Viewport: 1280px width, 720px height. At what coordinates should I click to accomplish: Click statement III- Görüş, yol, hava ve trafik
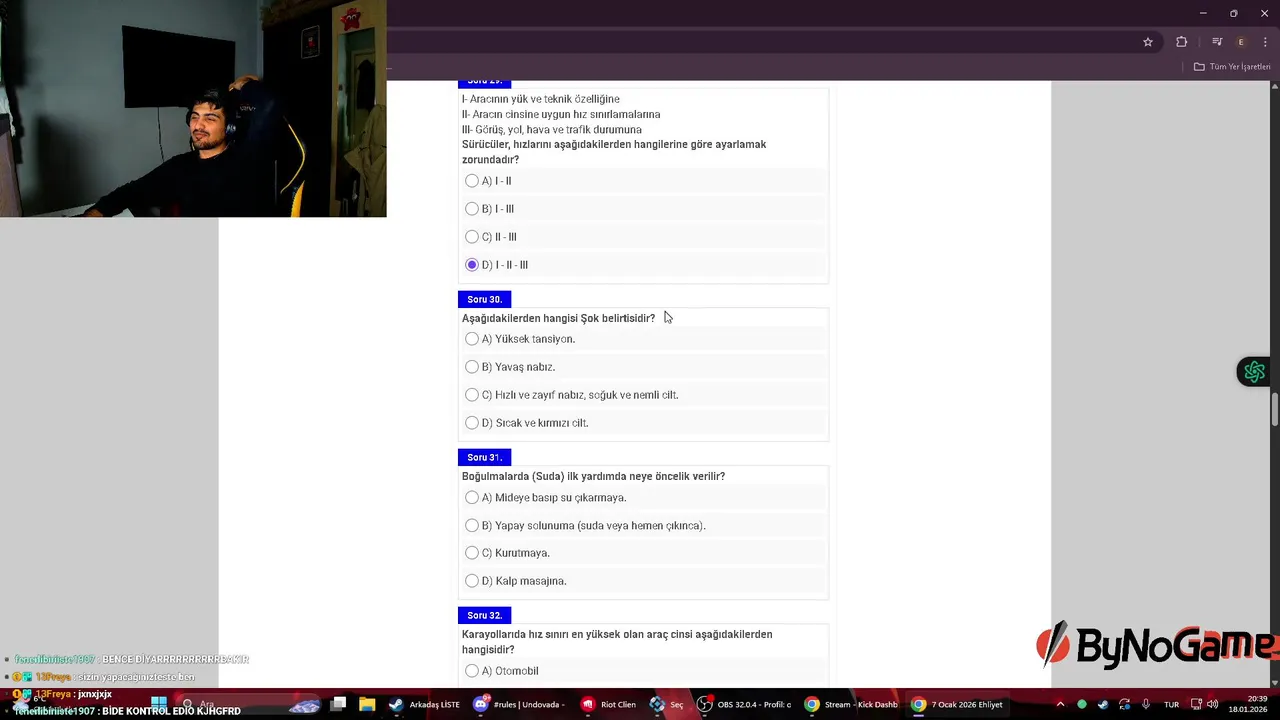tap(552, 130)
